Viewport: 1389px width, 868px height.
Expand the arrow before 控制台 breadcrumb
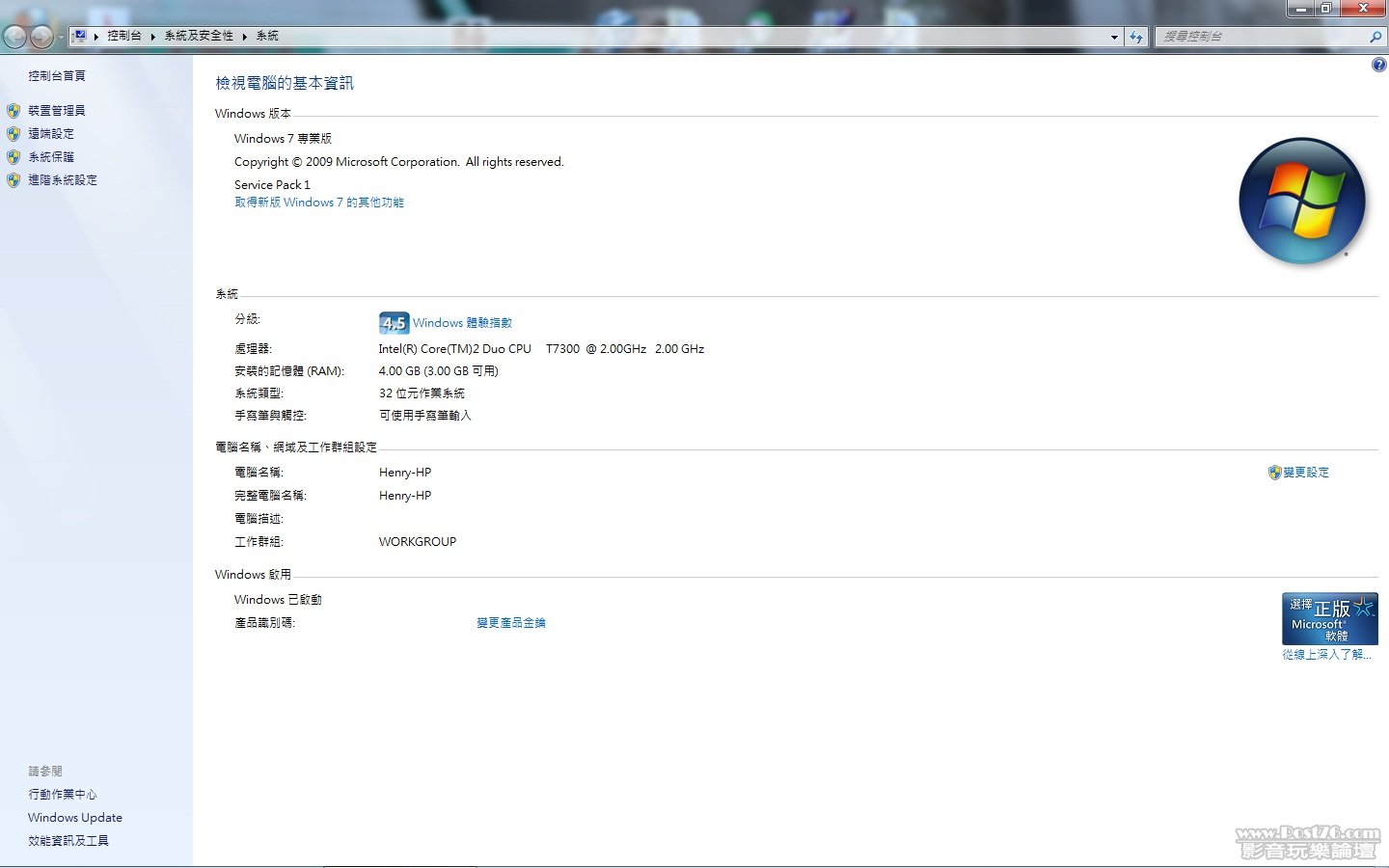coord(96,37)
